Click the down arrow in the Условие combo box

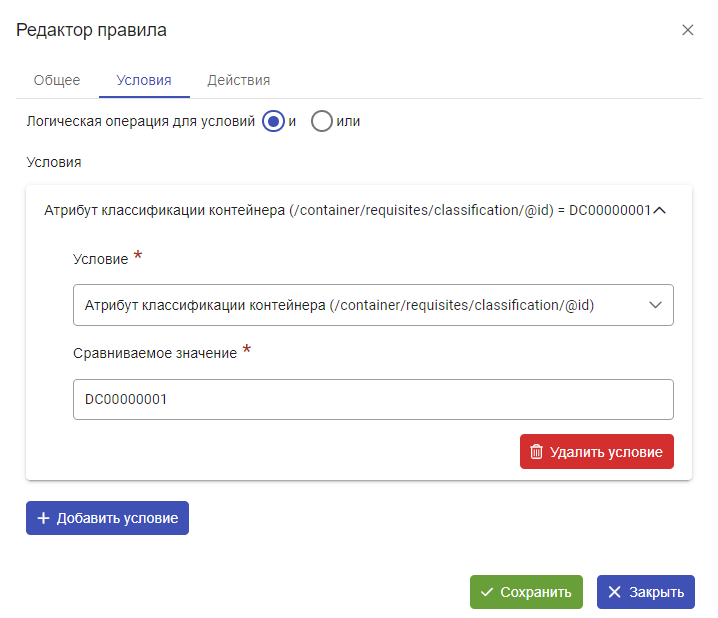pyautogui.click(x=655, y=305)
